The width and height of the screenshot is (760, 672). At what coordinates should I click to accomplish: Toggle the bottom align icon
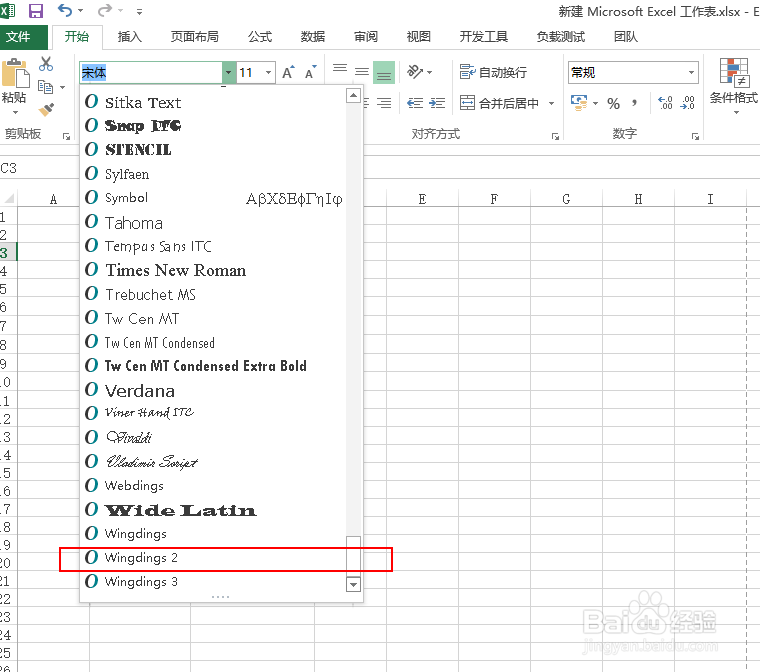[x=384, y=73]
